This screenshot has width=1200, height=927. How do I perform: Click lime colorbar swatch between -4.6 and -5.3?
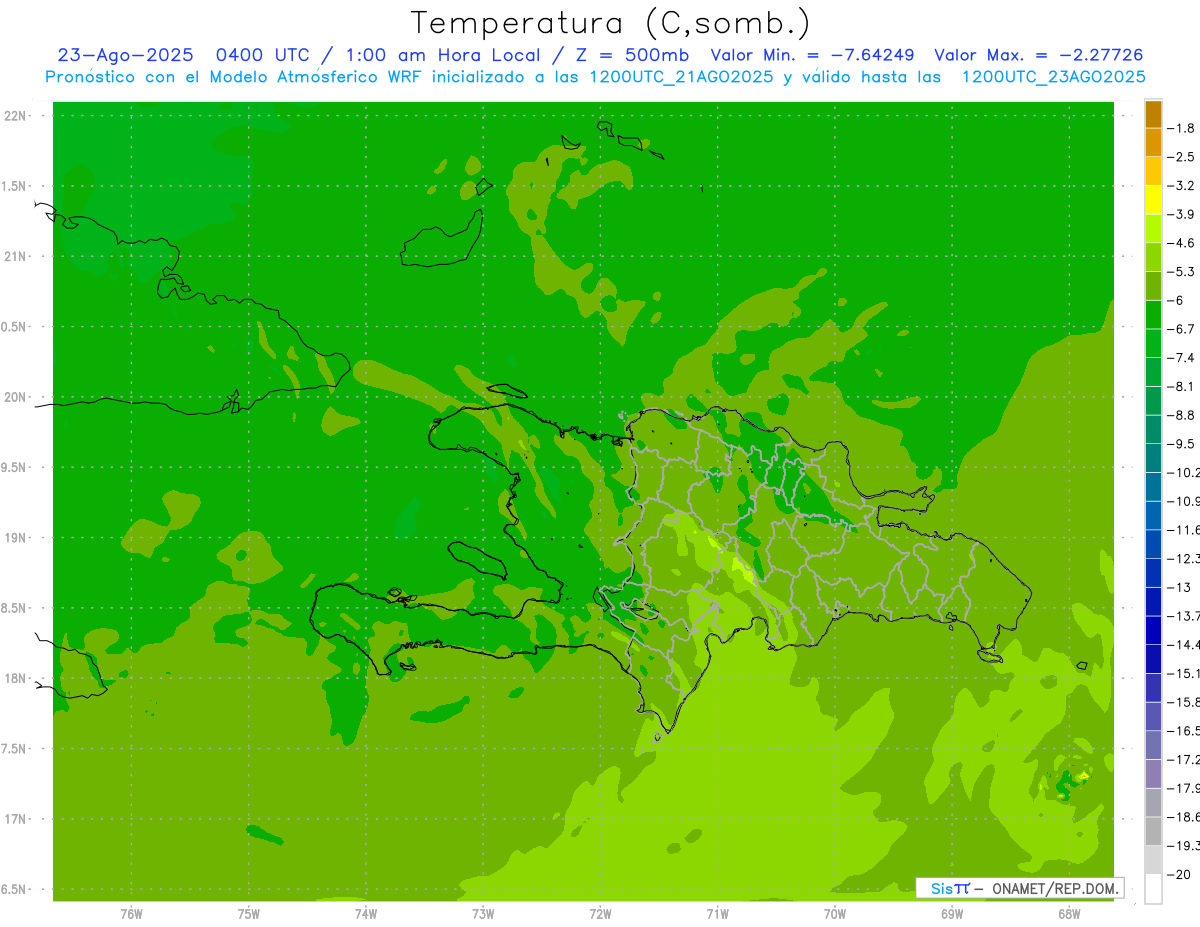(1153, 257)
